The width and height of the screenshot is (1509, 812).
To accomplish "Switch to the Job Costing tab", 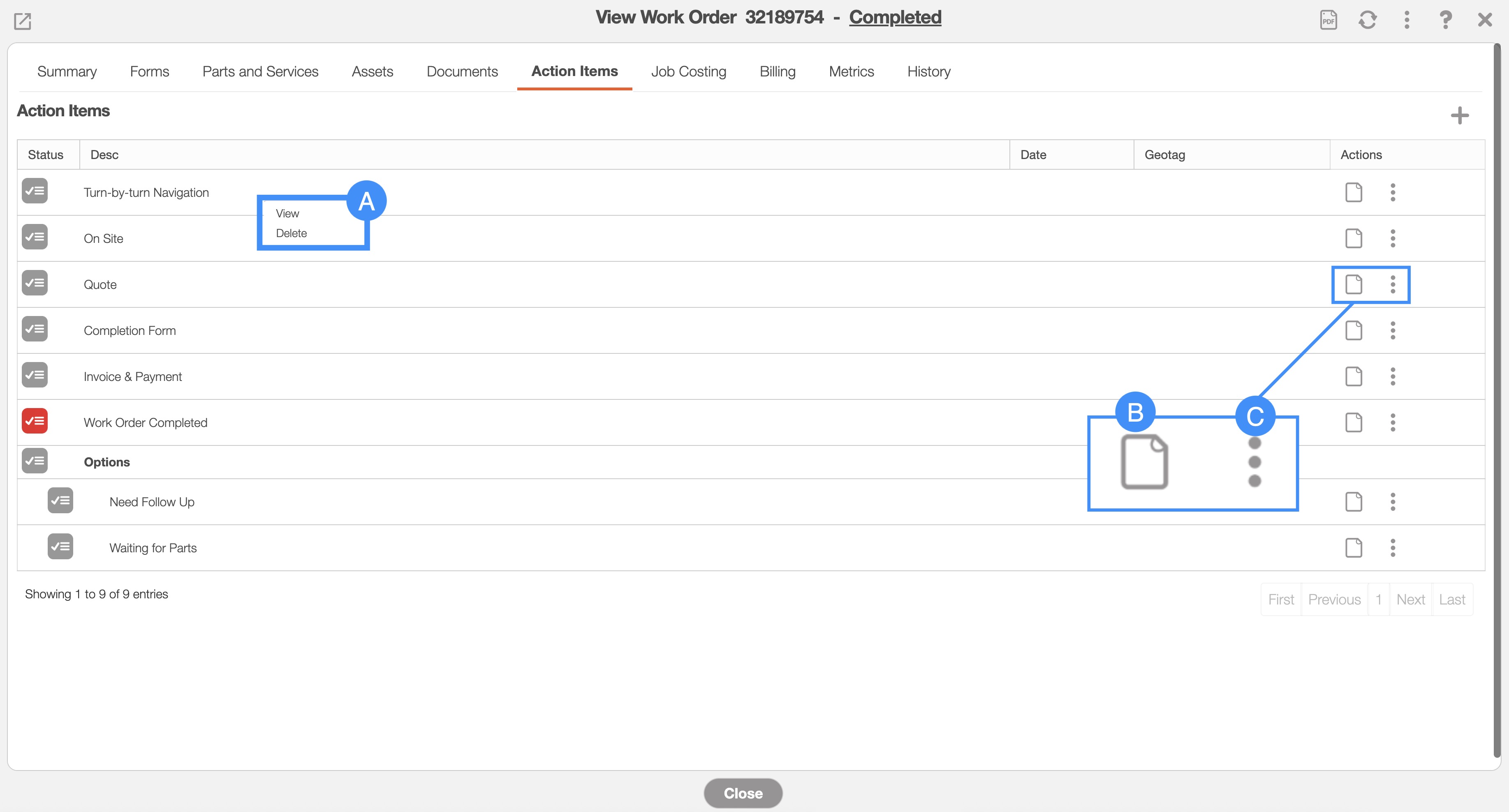I will pos(688,72).
